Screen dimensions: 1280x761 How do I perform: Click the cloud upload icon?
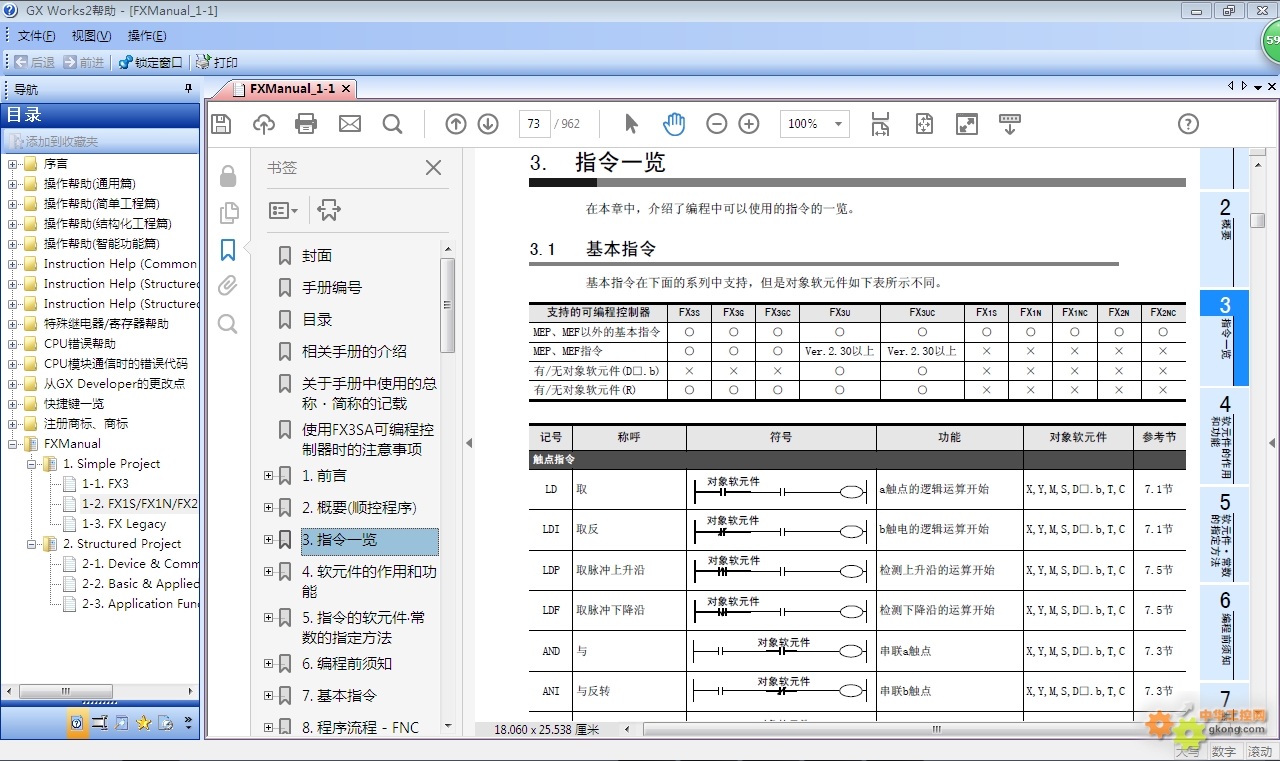[x=264, y=124]
